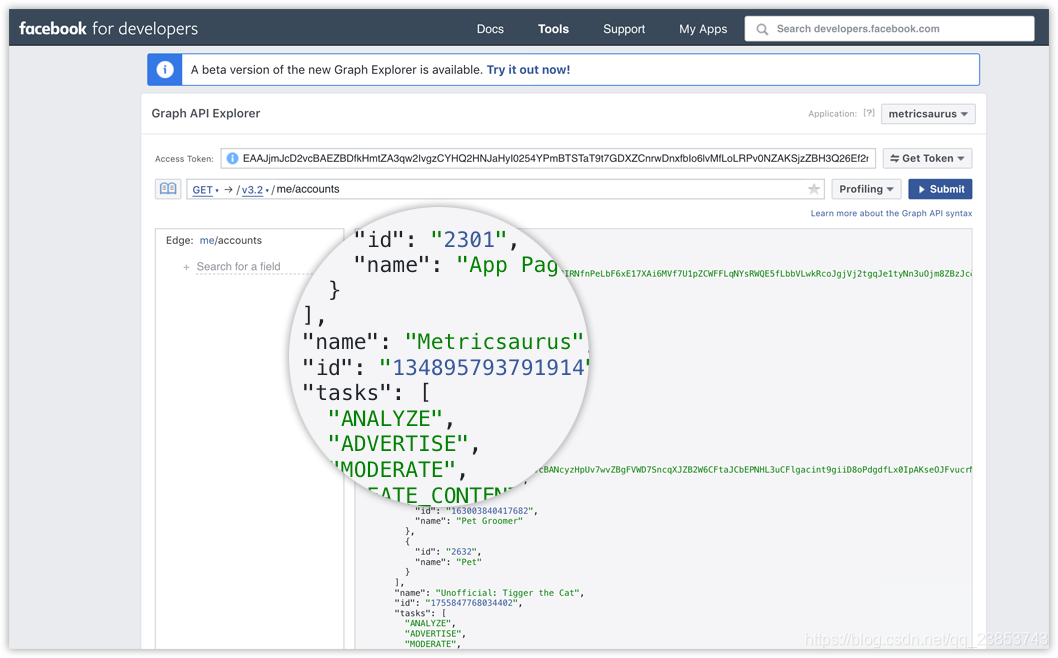Screen dimensions: 1058x658
Task: Open the My Apps menu
Action: pyautogui.click(x=703, y=29)
